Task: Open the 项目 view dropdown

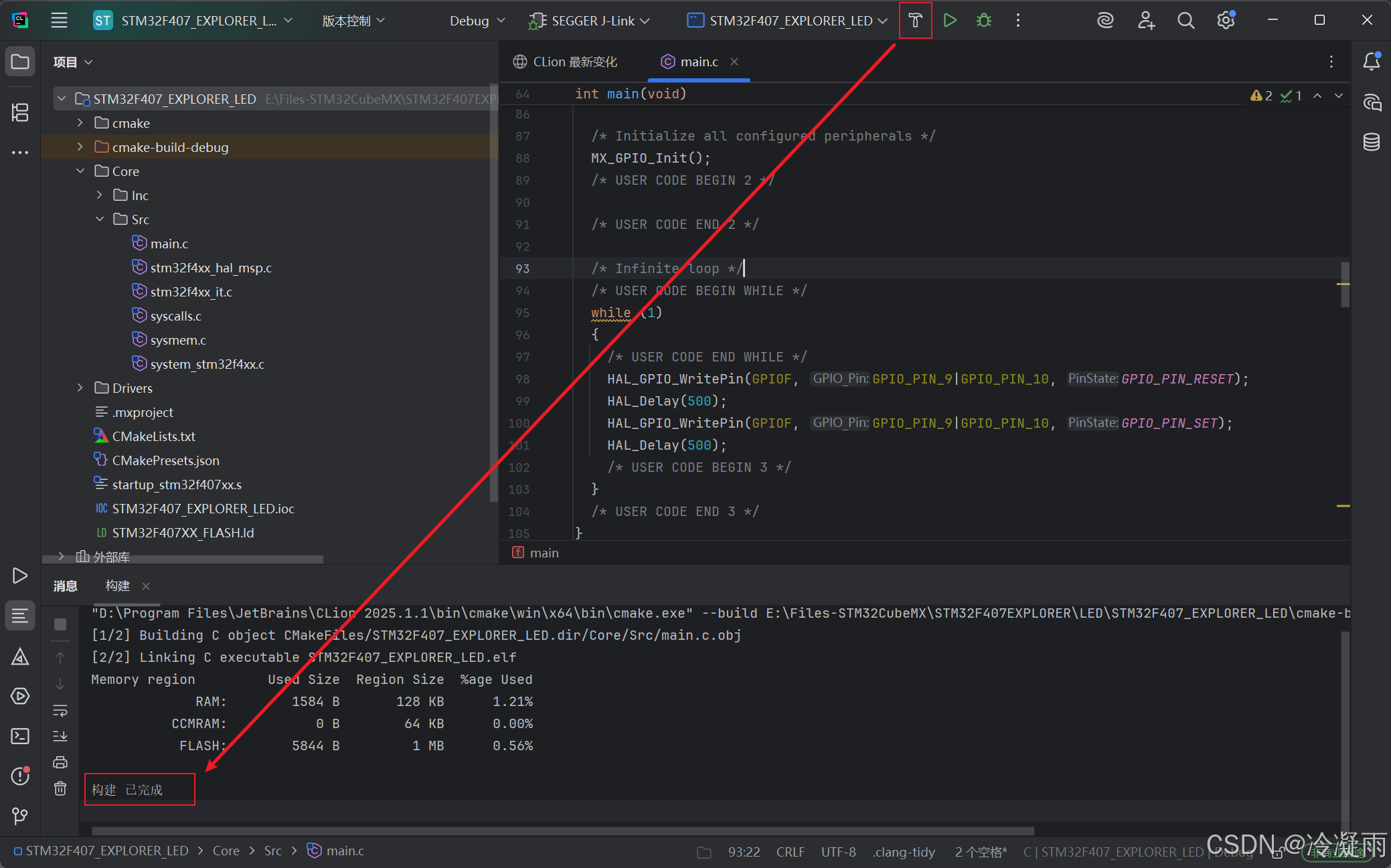Action: pos(72,62)
